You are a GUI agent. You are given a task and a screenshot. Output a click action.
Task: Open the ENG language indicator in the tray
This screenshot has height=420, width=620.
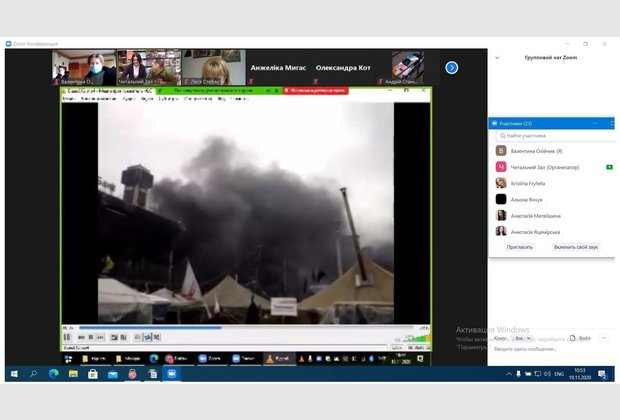559,373
